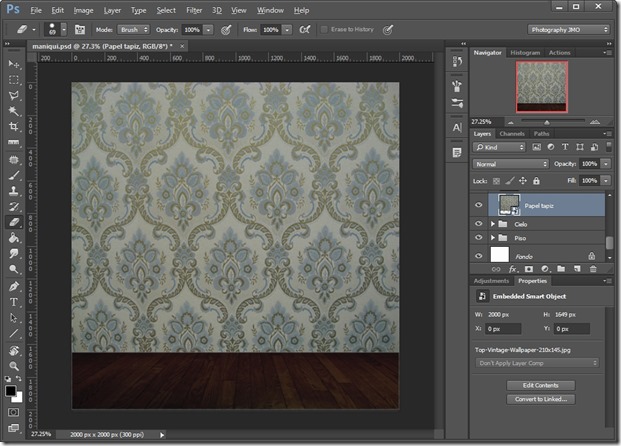Hide the Fondo layer
This screenshot has width=621, height=446.
(x=478, y=256)
